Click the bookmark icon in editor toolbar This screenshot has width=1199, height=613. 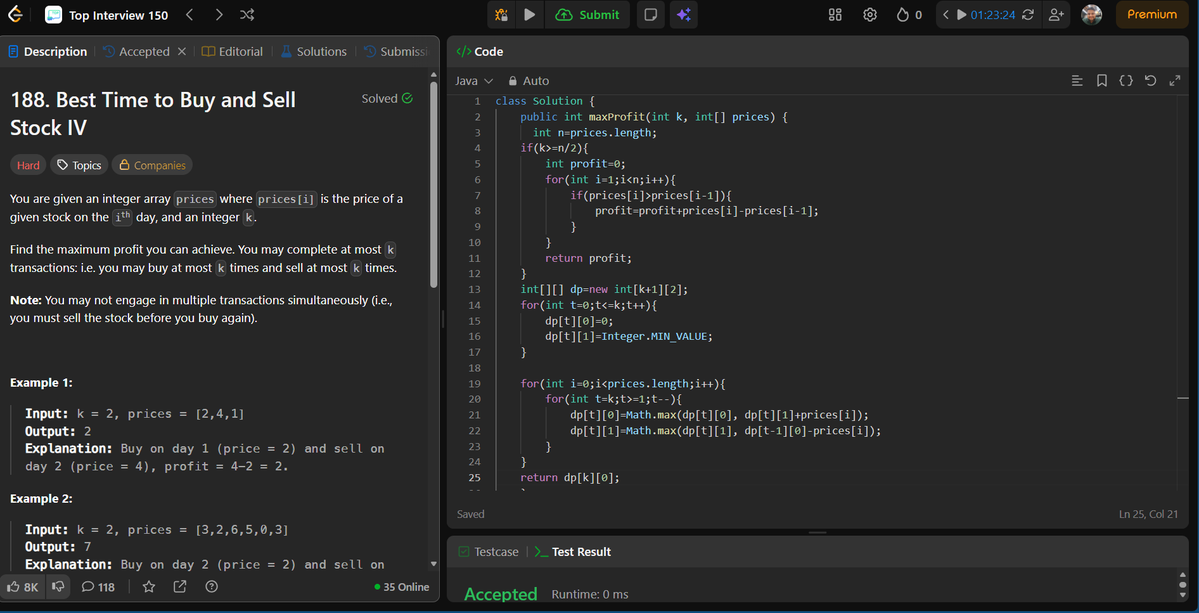point(1102,81)
